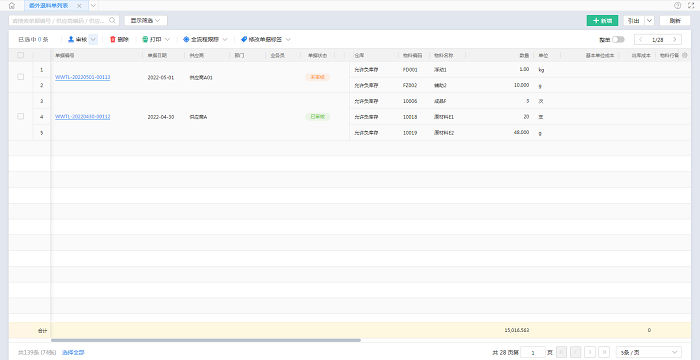Open the items per page dropdown
Viewport: 700px width, 360px height.
649,352
